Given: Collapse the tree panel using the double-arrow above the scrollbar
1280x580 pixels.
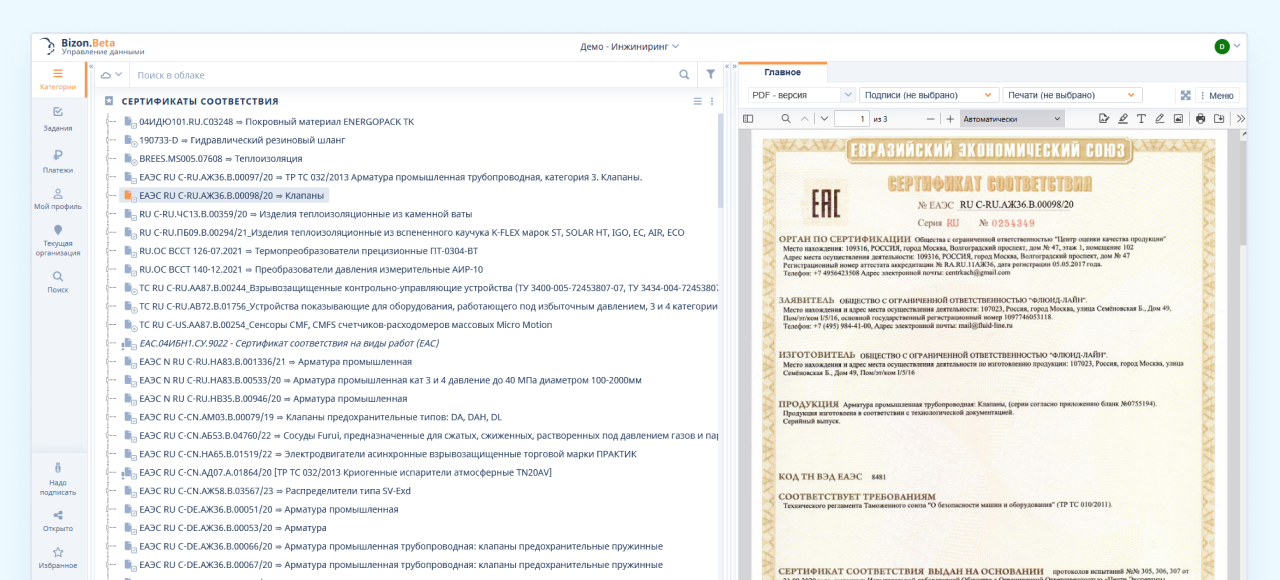Looking at the screenshot, I should 726,67.
